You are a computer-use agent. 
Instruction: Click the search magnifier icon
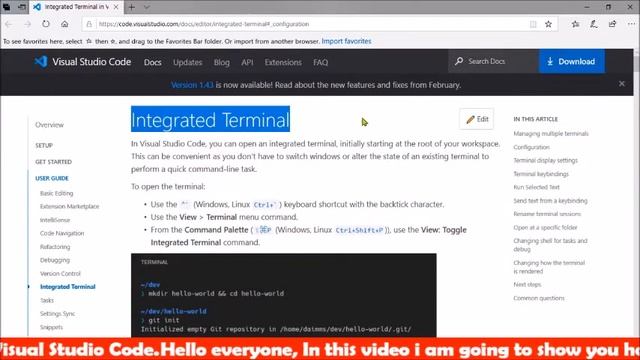pyautogui.click(x=459, y=61)
